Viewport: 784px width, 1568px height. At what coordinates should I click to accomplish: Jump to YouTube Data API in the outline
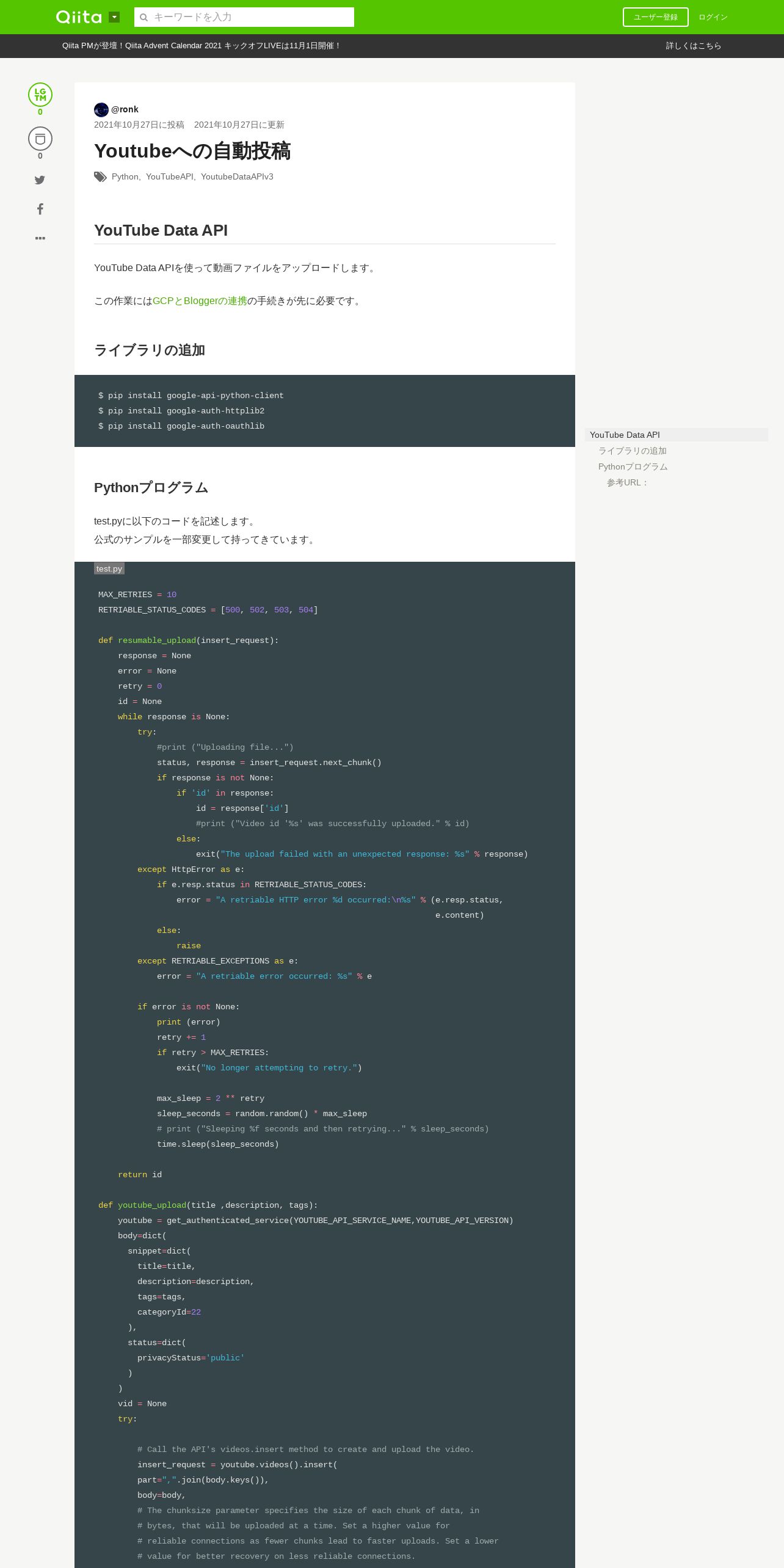pyautogui.click(x=677, y=435)
